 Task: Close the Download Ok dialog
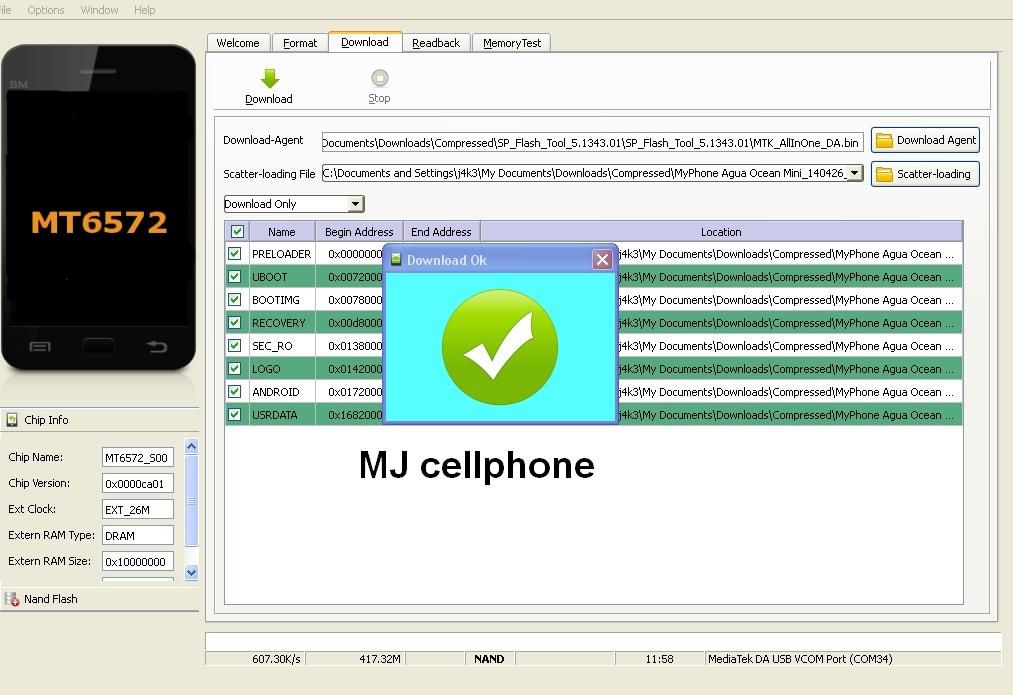pyautogui.click(x=602, y=260)
